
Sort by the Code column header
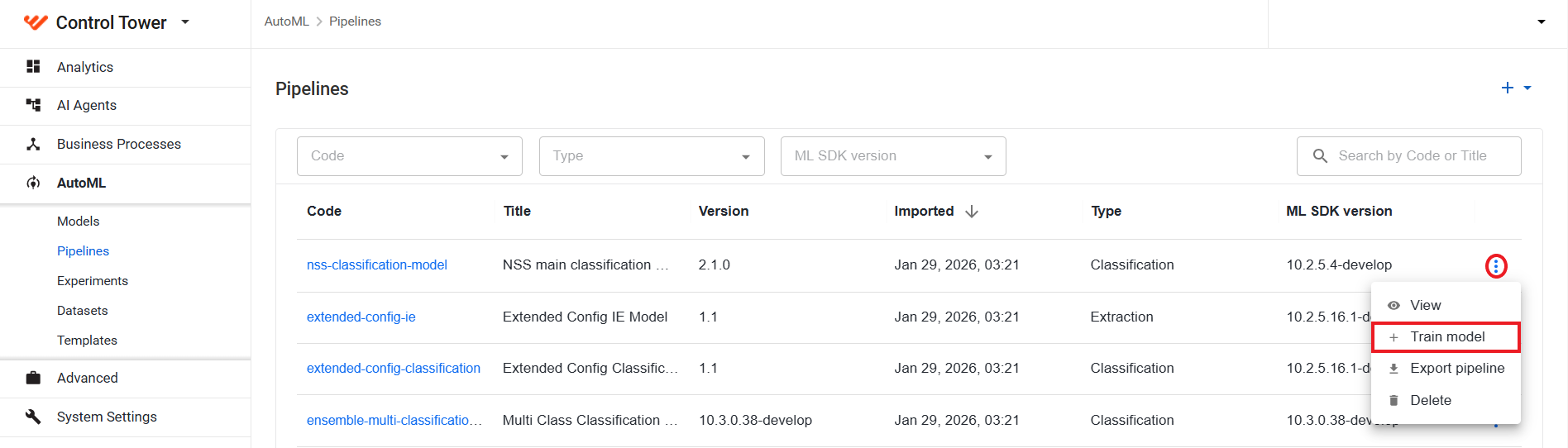coord(324,211)
